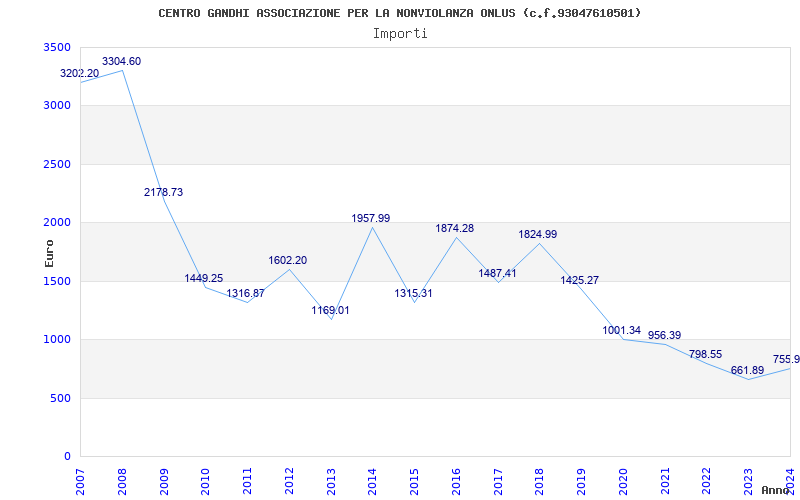Click the data label 1425.27
This screenshot has width=800, height=500.
coord(580,280)
